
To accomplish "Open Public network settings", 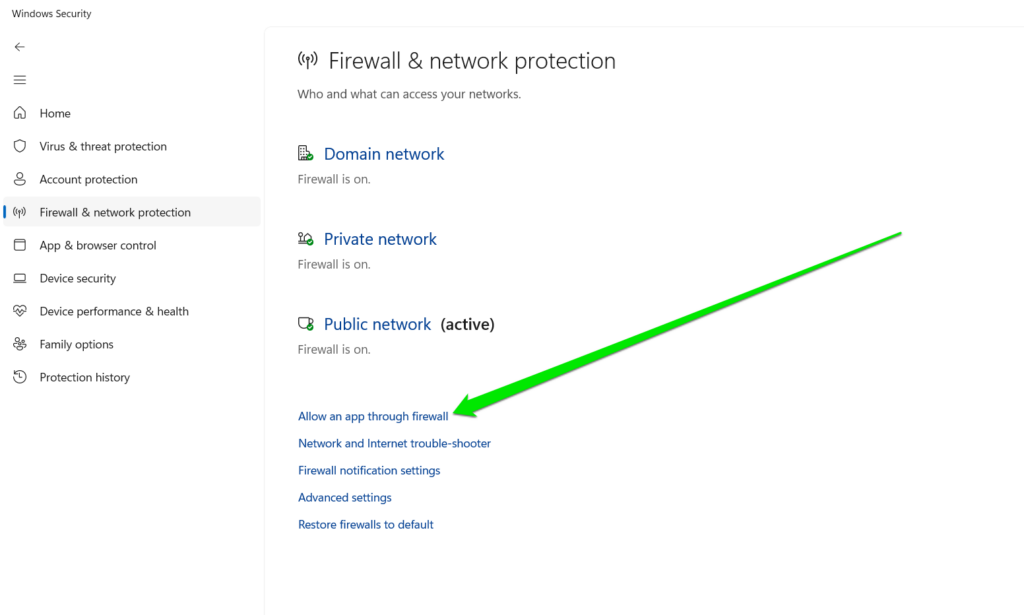I will coord(377,324).
